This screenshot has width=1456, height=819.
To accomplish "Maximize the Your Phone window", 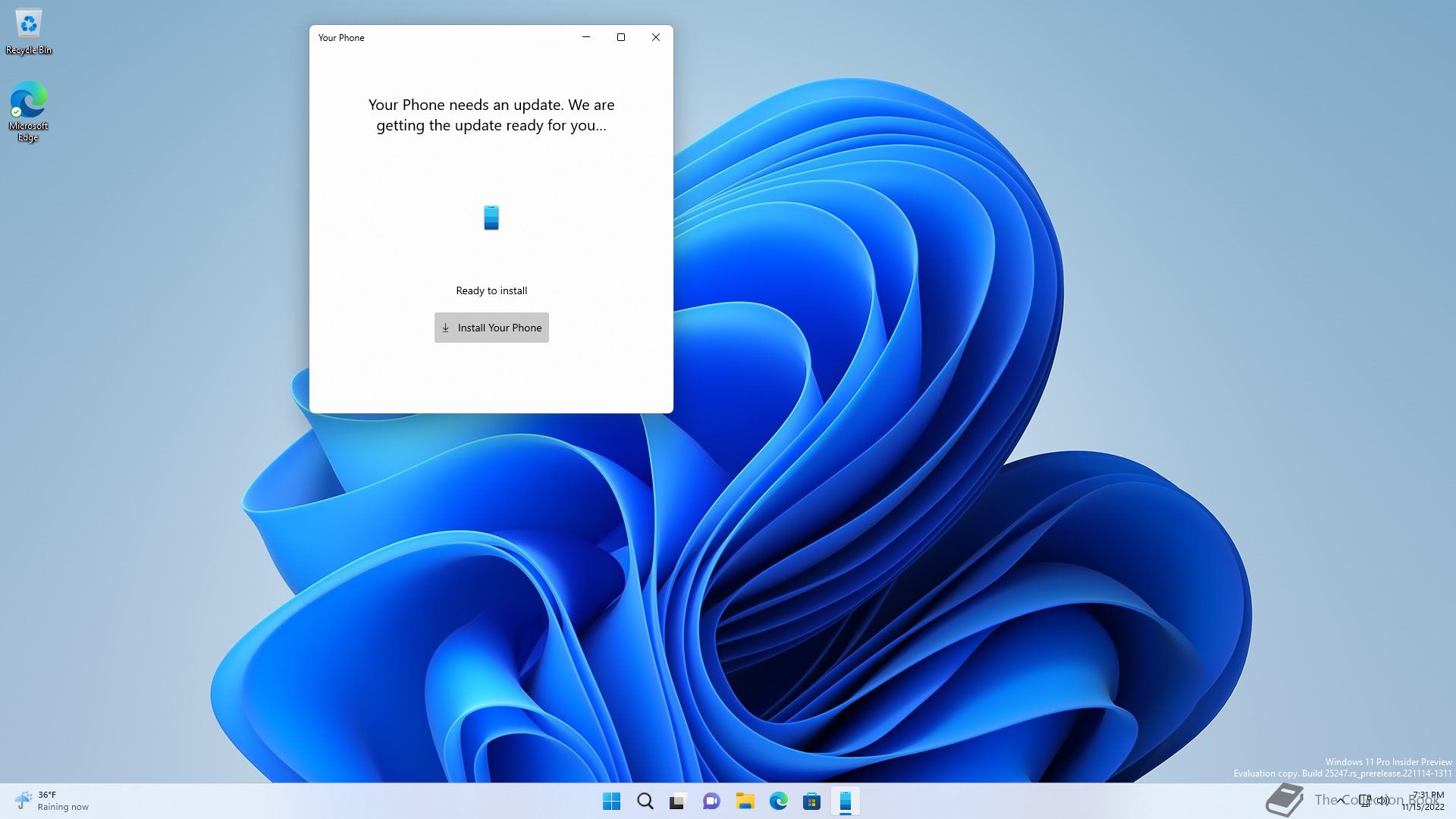I will pos(621,37).
